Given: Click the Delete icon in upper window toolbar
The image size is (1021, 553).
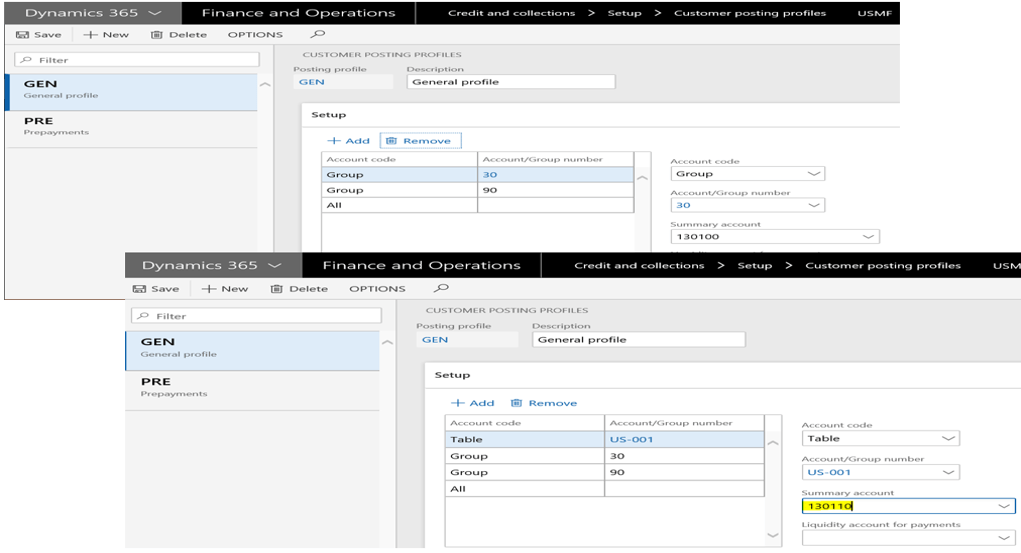Looking at the screenshot, I should (x=156, y=35).
